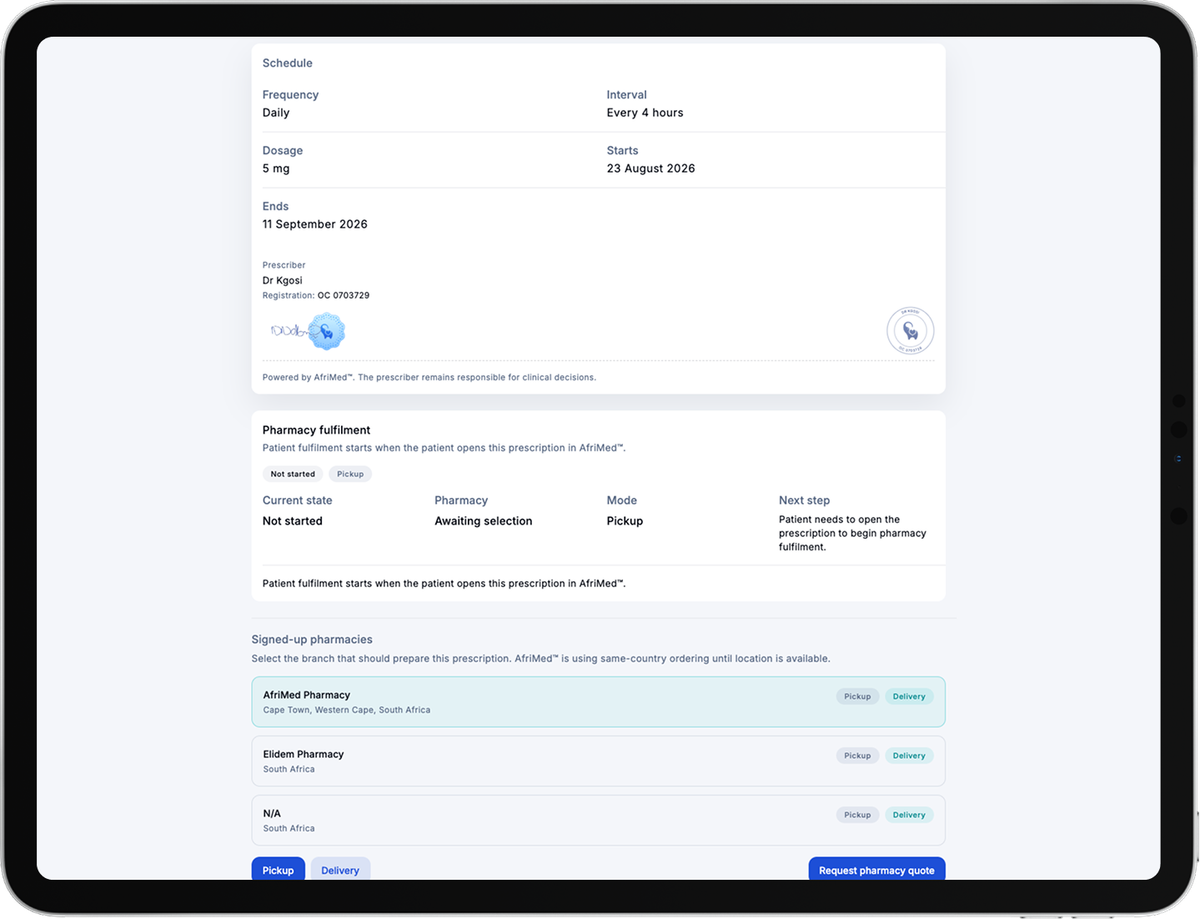Select the Delivery fulfilment mode button

pyautogui.click(x=340, y=870)
